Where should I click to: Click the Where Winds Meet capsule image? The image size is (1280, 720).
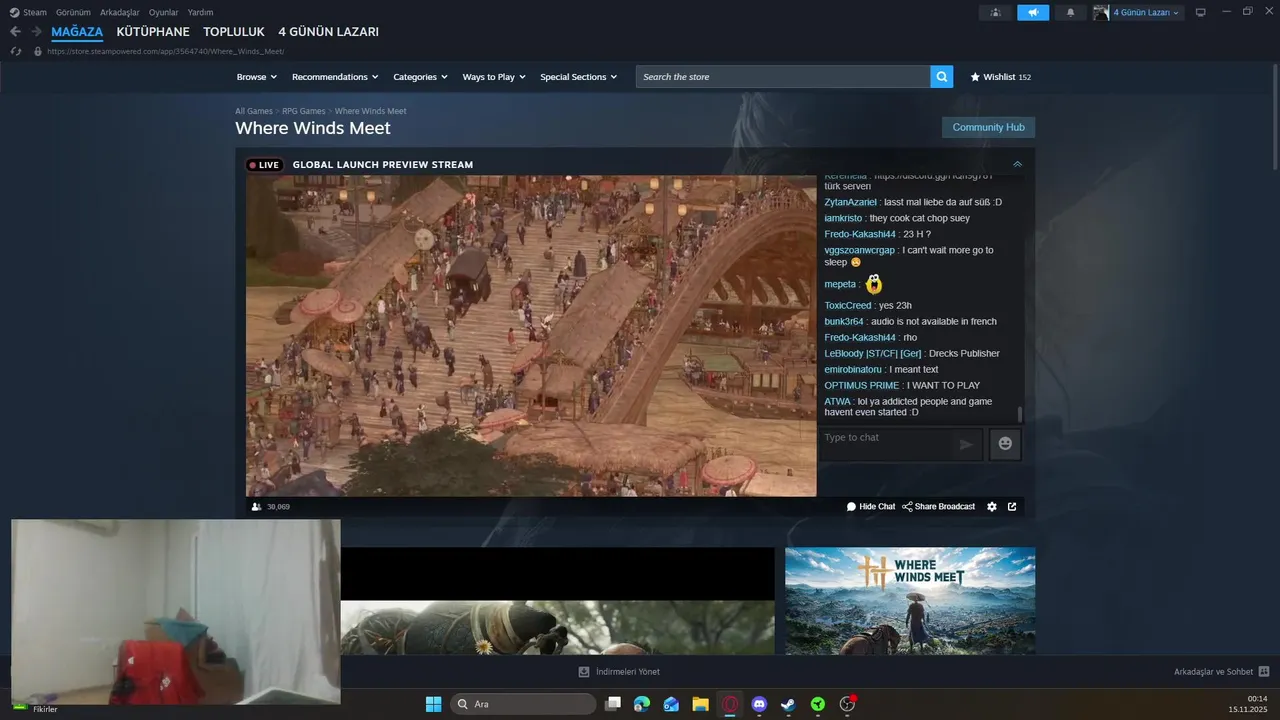click(910, 601)
